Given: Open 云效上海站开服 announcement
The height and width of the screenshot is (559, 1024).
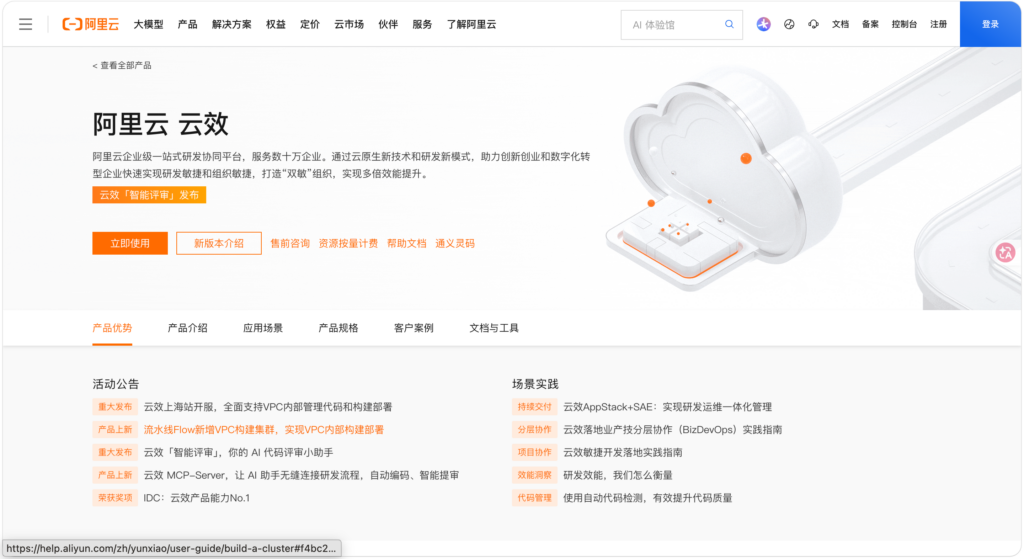Looking at the screenshot, I should (268, 407).
